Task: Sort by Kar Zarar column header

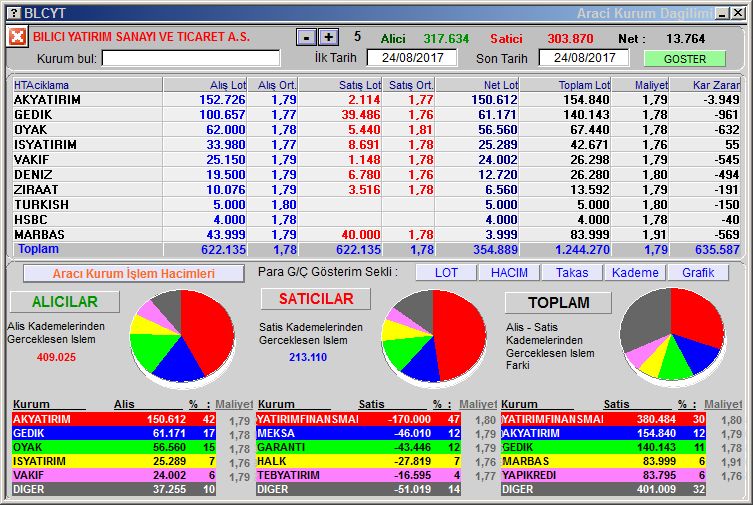Action: [x=705, y=85]
